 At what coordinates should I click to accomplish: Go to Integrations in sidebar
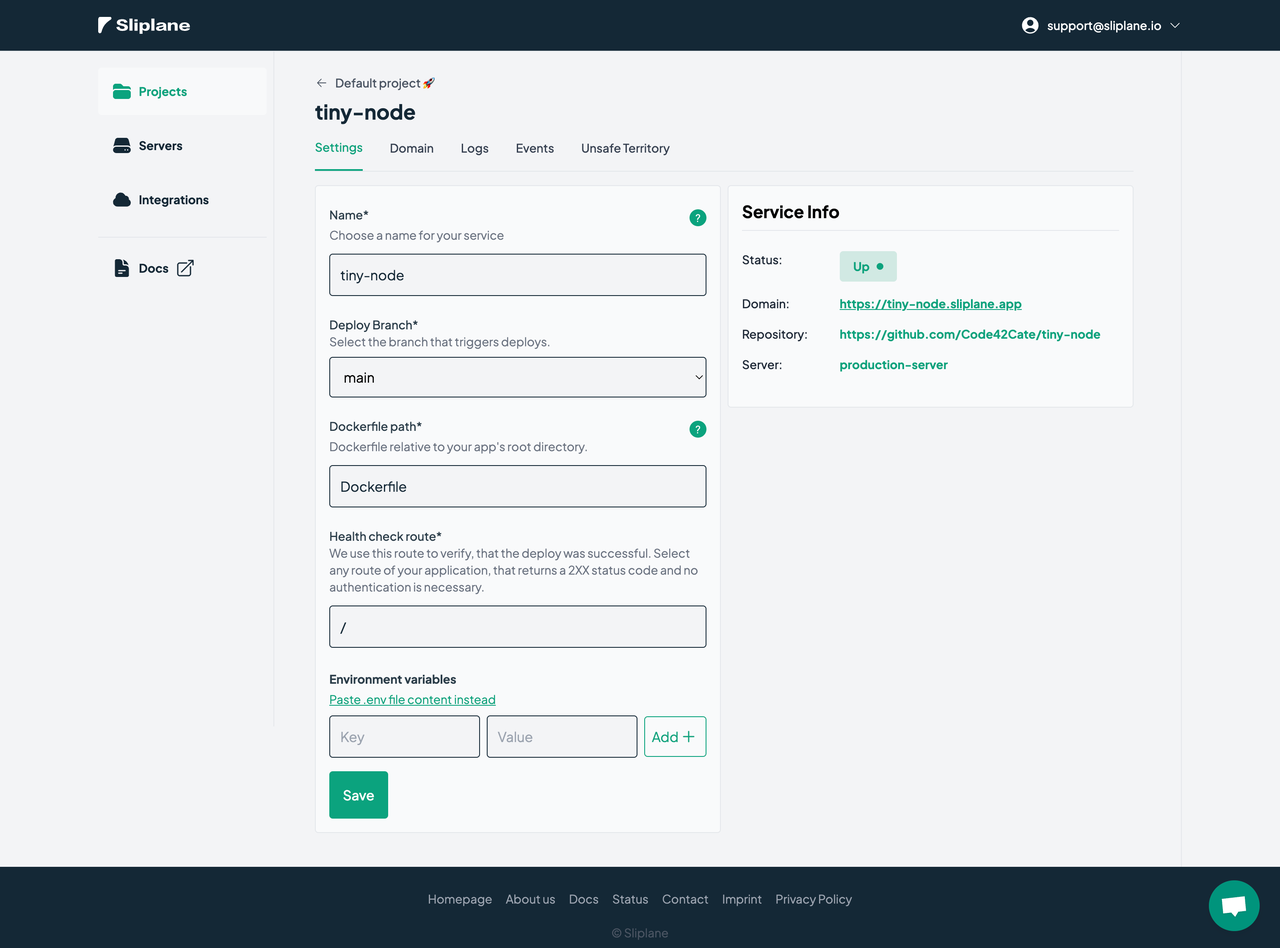[x=182, y=200]
